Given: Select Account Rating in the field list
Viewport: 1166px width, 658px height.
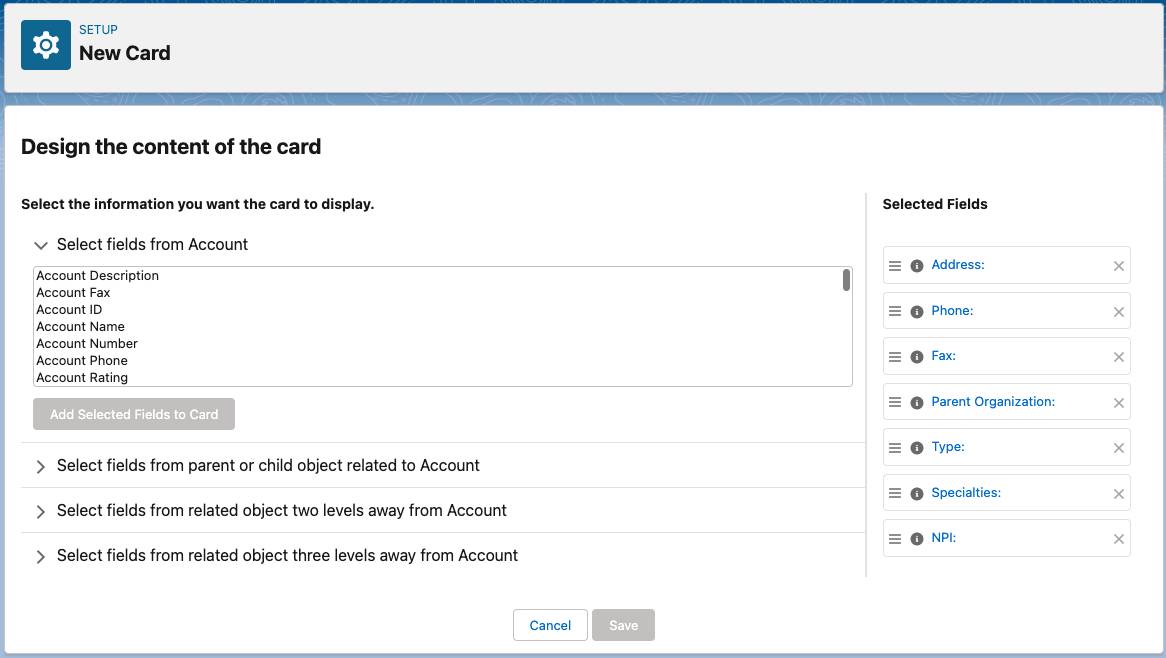Looking at the screenshot, I should [82, 377].
